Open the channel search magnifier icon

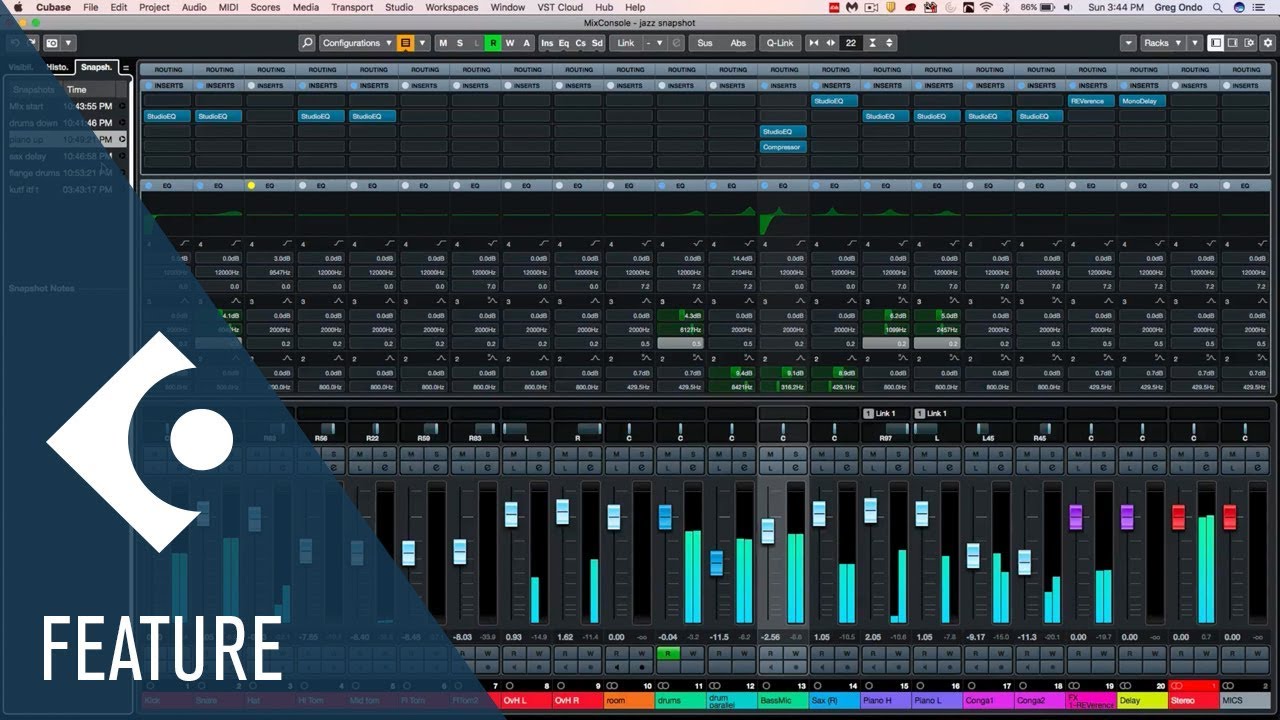click(x=307, y=43)
